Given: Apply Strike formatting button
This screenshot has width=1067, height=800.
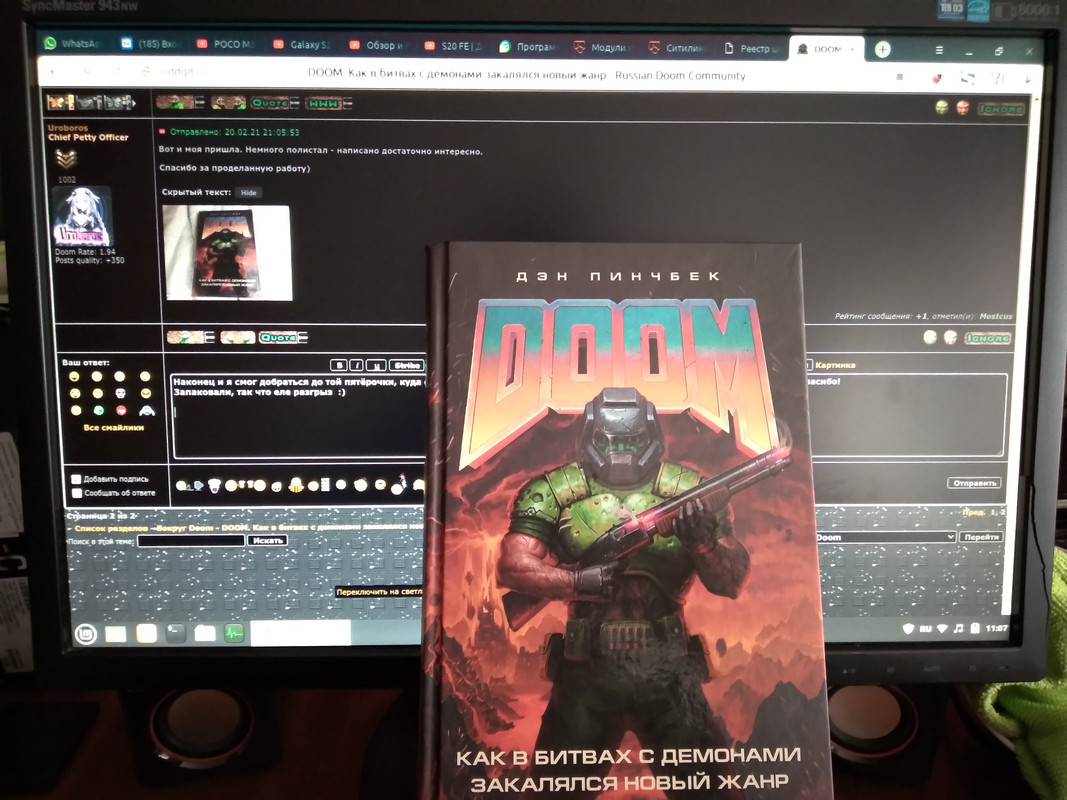Looking at the screenshot, I should point(406,365).
